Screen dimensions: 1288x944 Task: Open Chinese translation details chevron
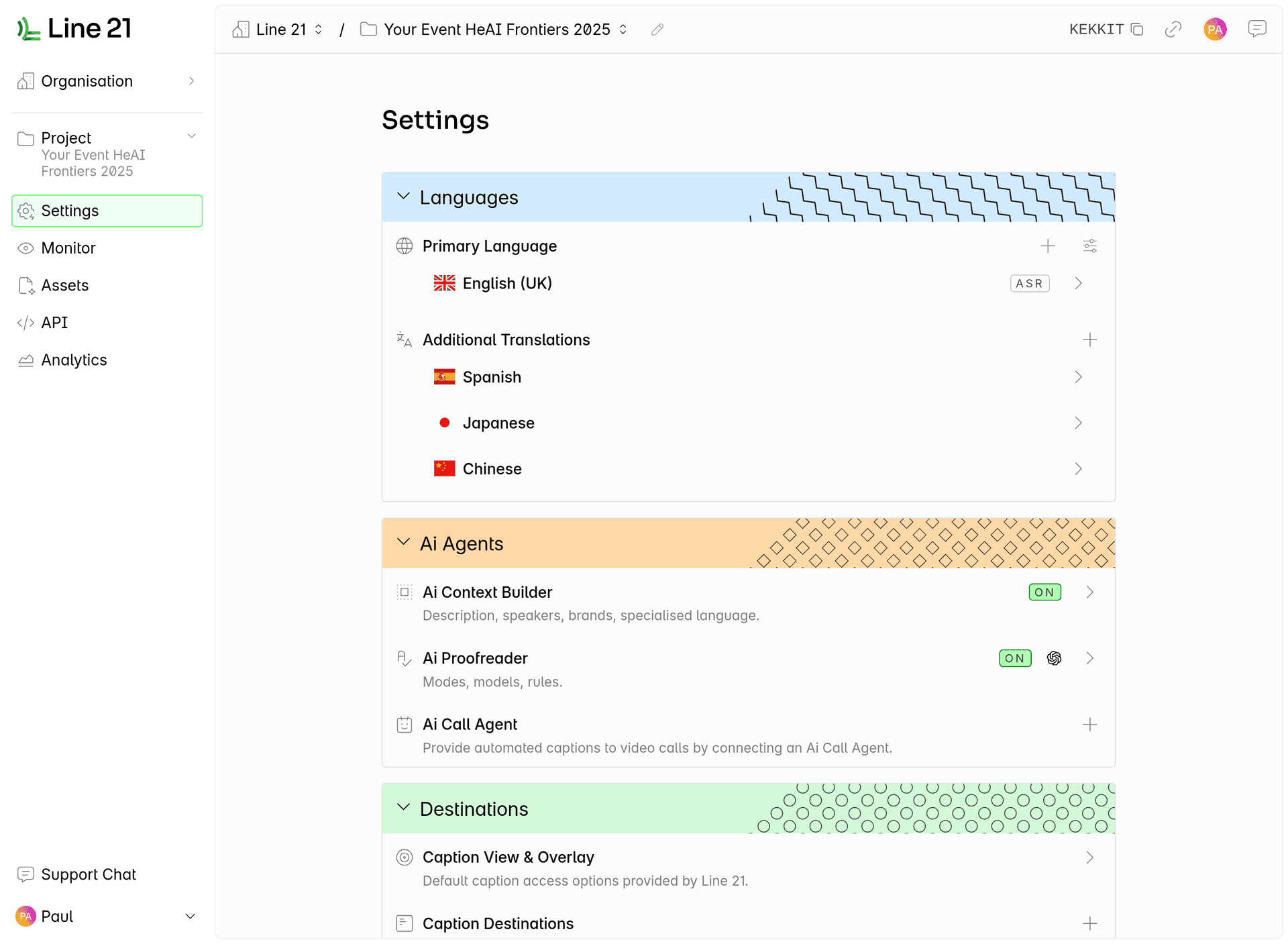pyautogui.click(x=1079, y=469)
